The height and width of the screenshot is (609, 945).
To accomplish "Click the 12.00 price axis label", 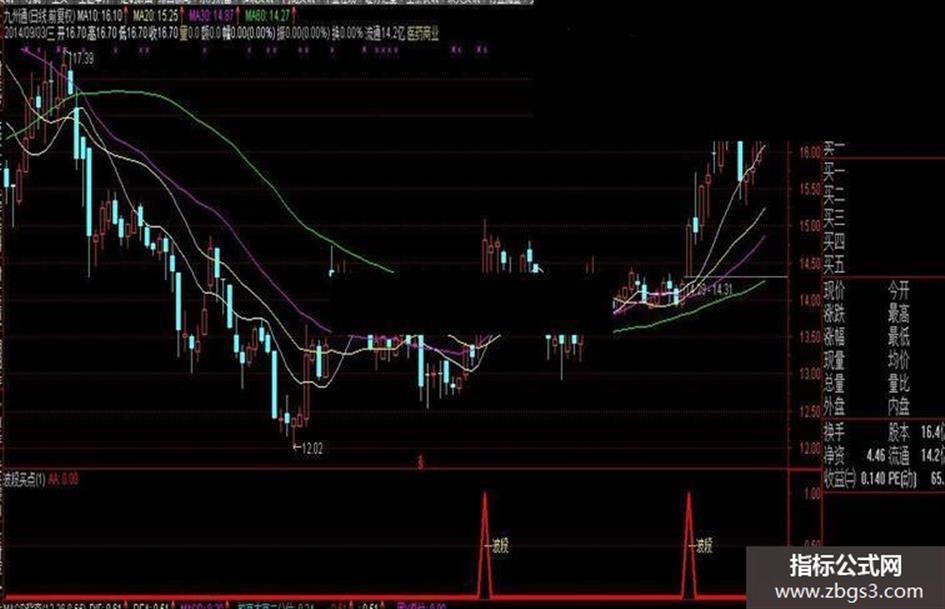I will point(810,449).
